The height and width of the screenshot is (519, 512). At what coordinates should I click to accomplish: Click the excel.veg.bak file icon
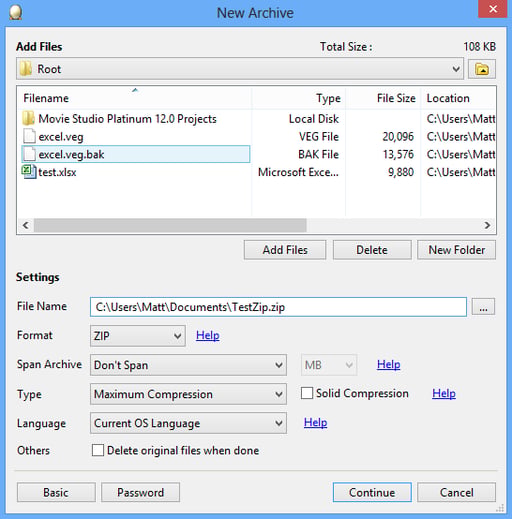point(29,154)
